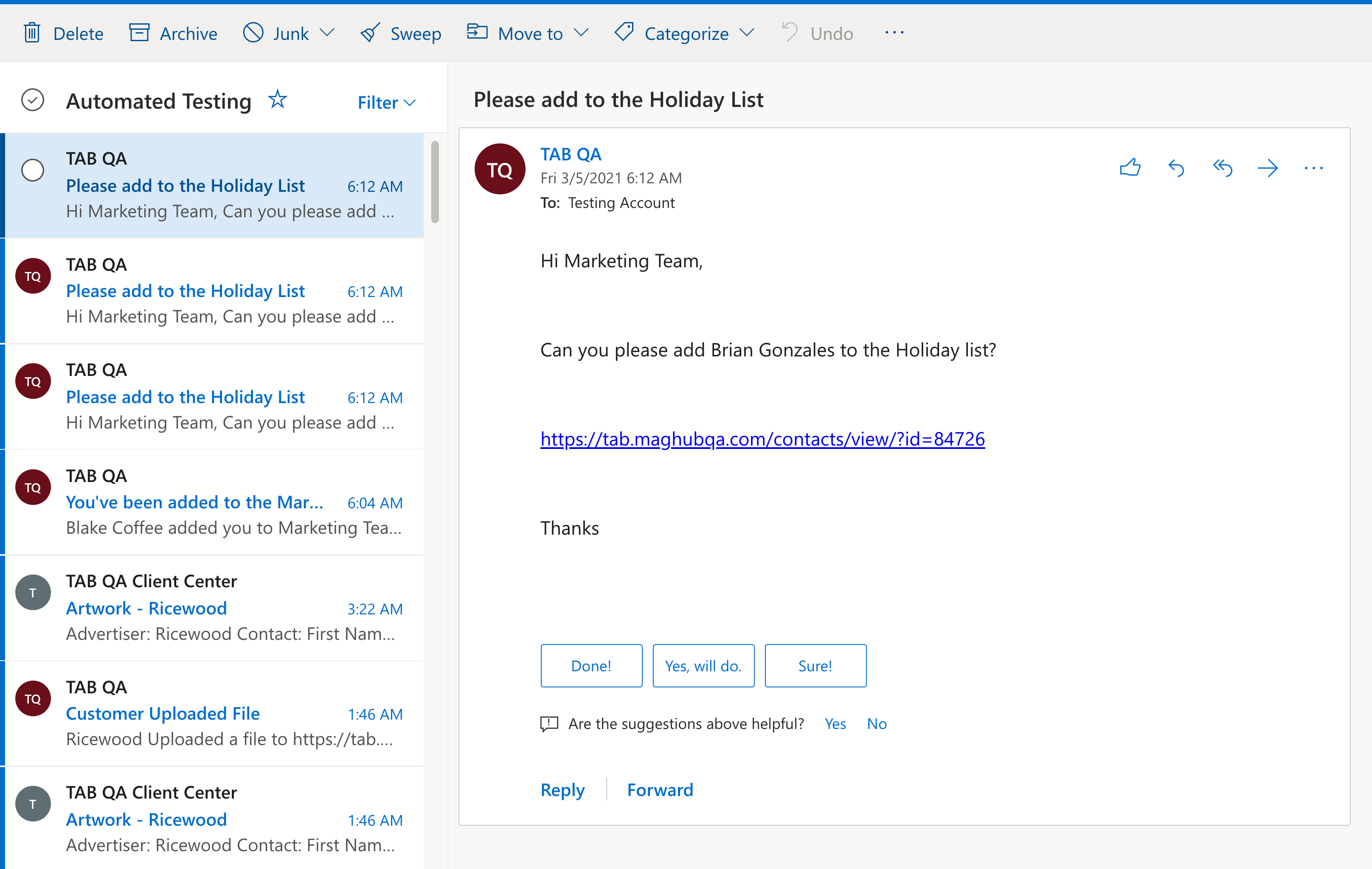Click the Done! suggested reply button

591,666
